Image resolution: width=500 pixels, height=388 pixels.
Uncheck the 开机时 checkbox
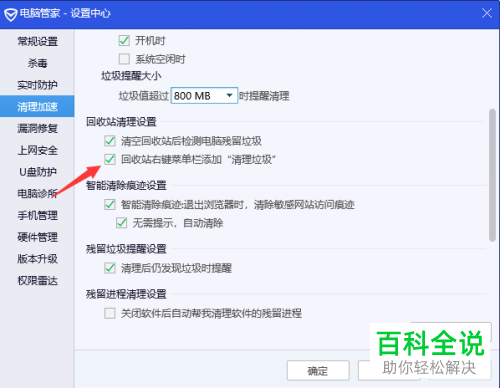[124, 41]
